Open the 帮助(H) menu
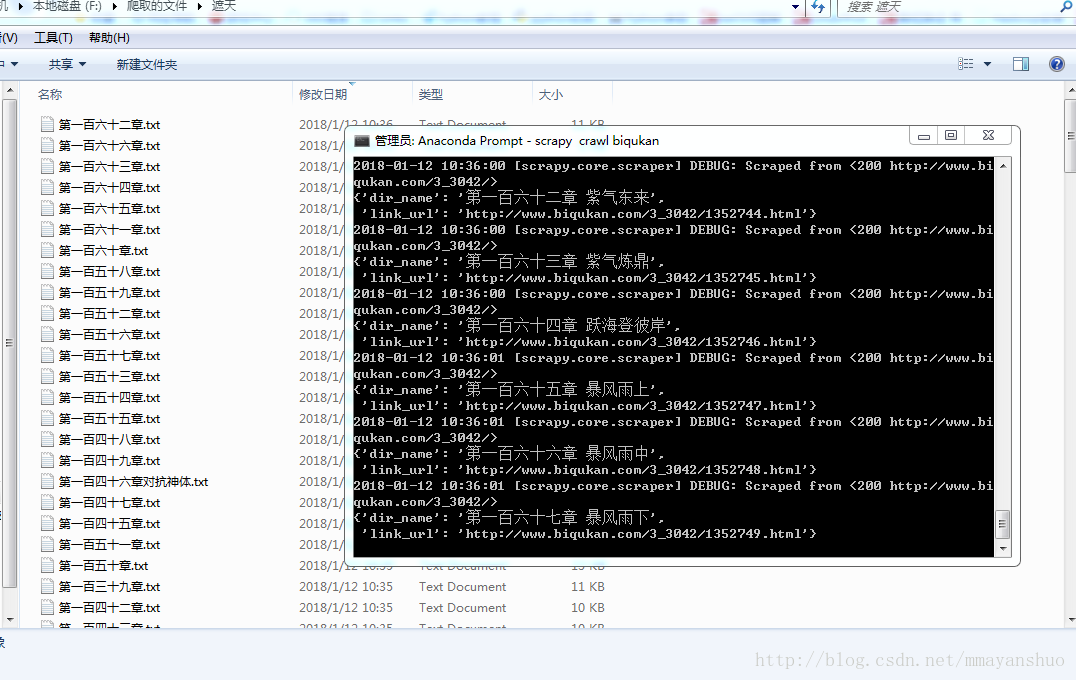 coord(109,38)
